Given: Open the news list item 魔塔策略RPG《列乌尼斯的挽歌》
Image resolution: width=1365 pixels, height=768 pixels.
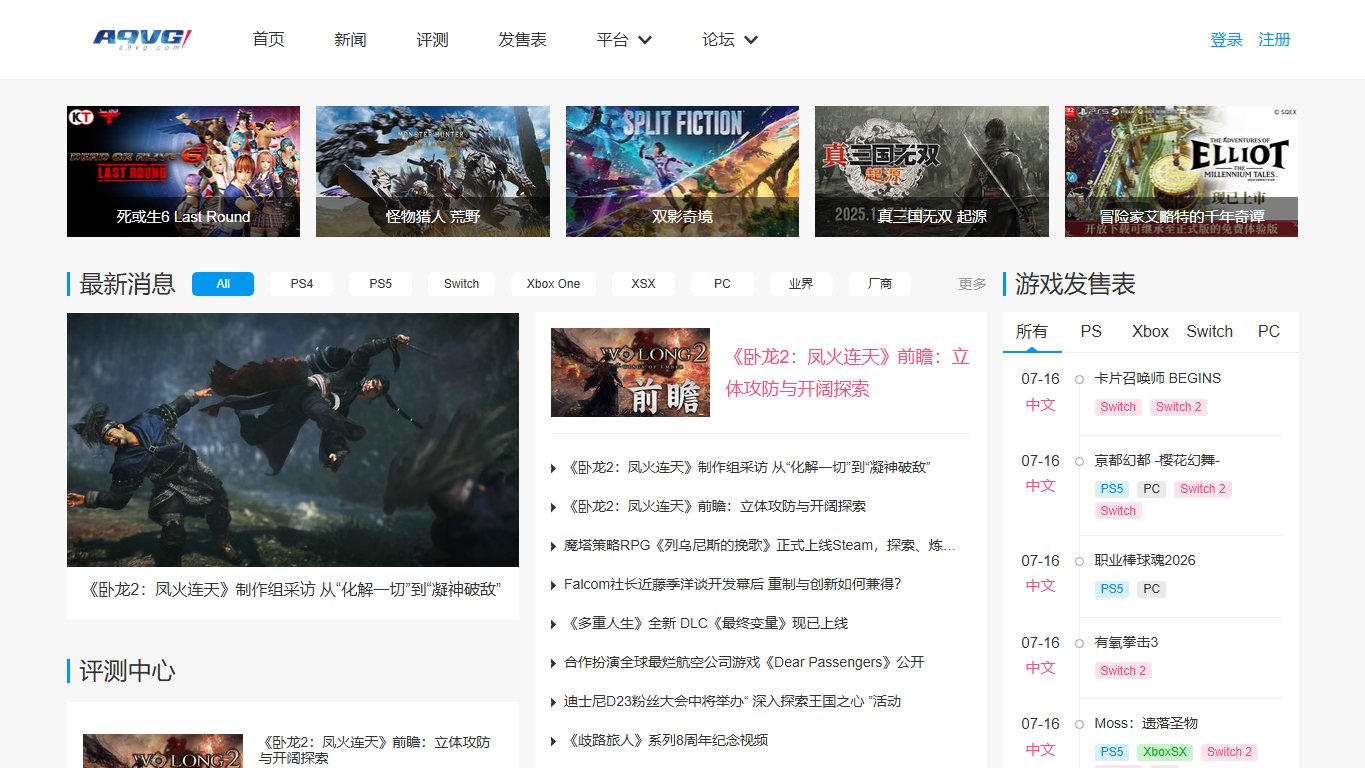Looking at the screenshot, I should pyautogui.click(x=760, y=546).
